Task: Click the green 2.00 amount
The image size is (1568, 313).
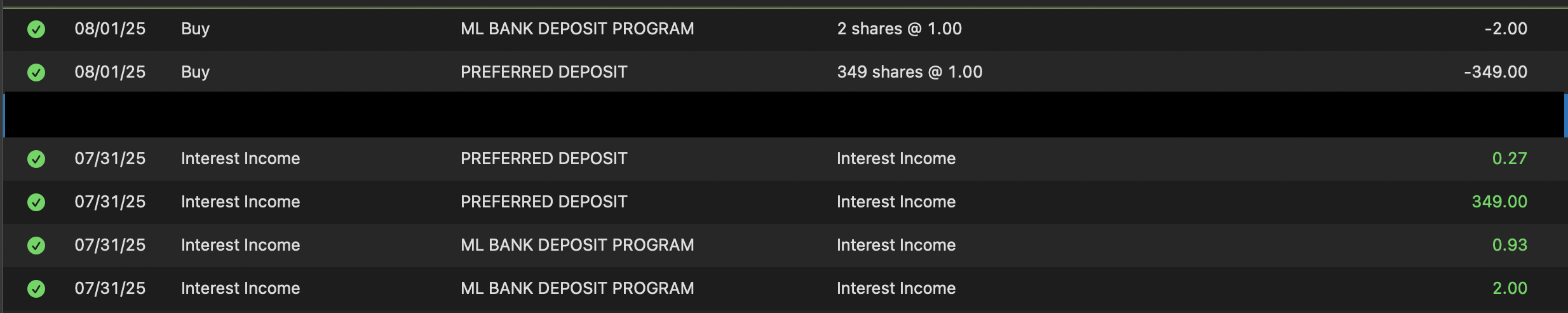Action: 1510,288
